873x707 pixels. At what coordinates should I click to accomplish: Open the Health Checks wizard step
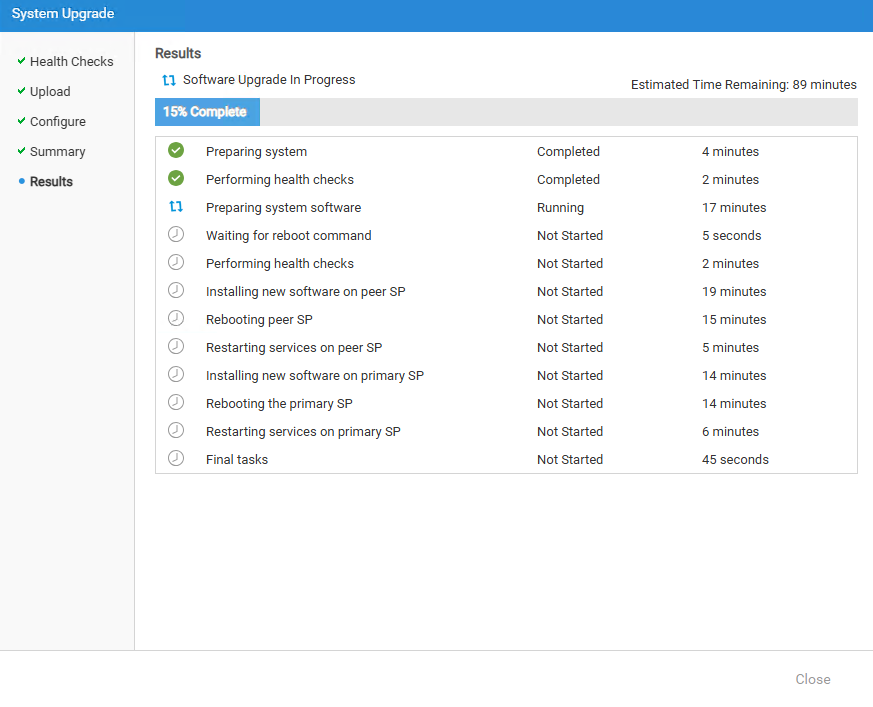click(x=71, y=61)
